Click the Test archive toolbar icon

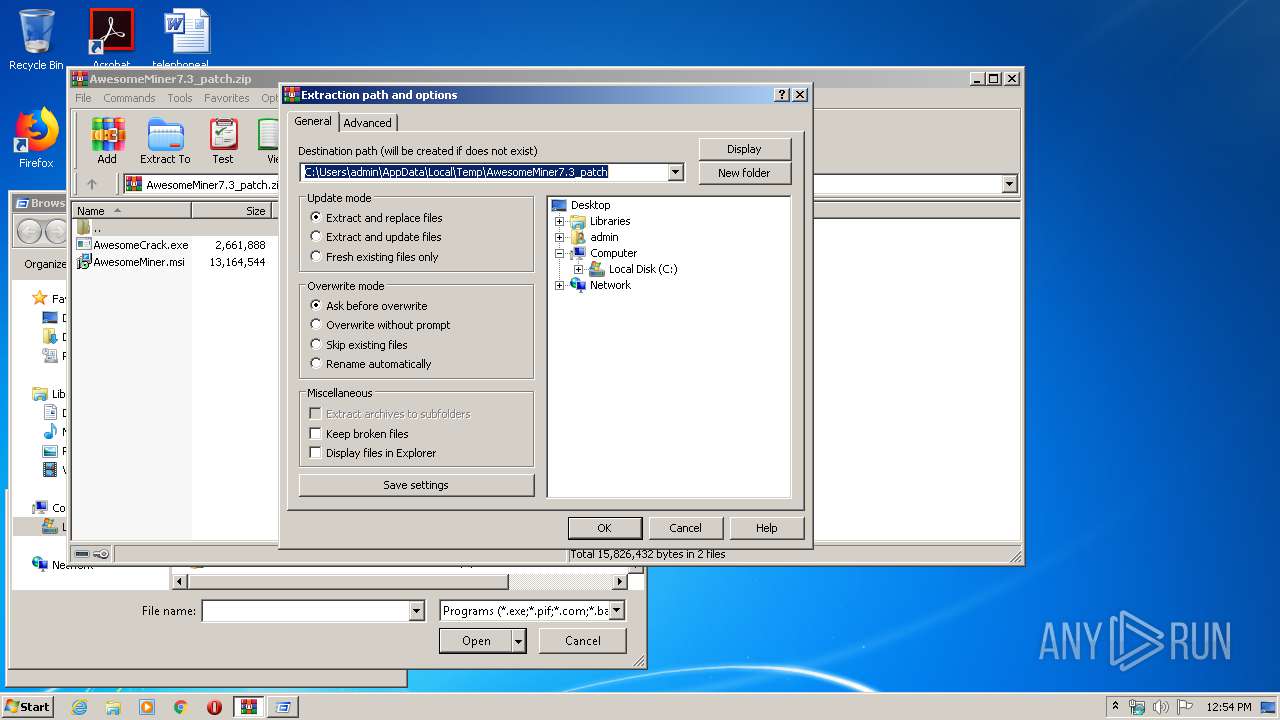[x=223, y=140]
